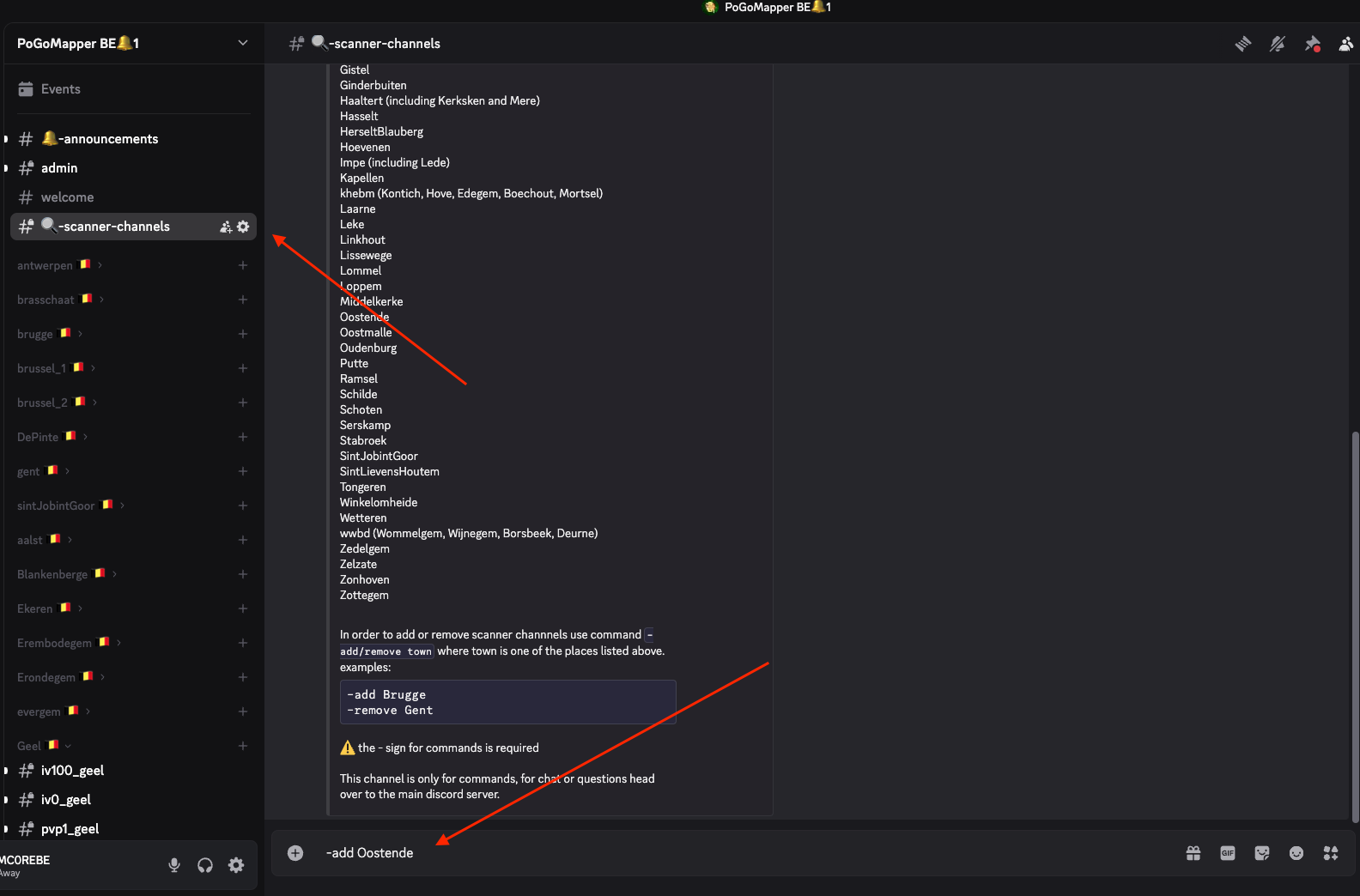Open the emoji picker

(x=1296, y=853)
